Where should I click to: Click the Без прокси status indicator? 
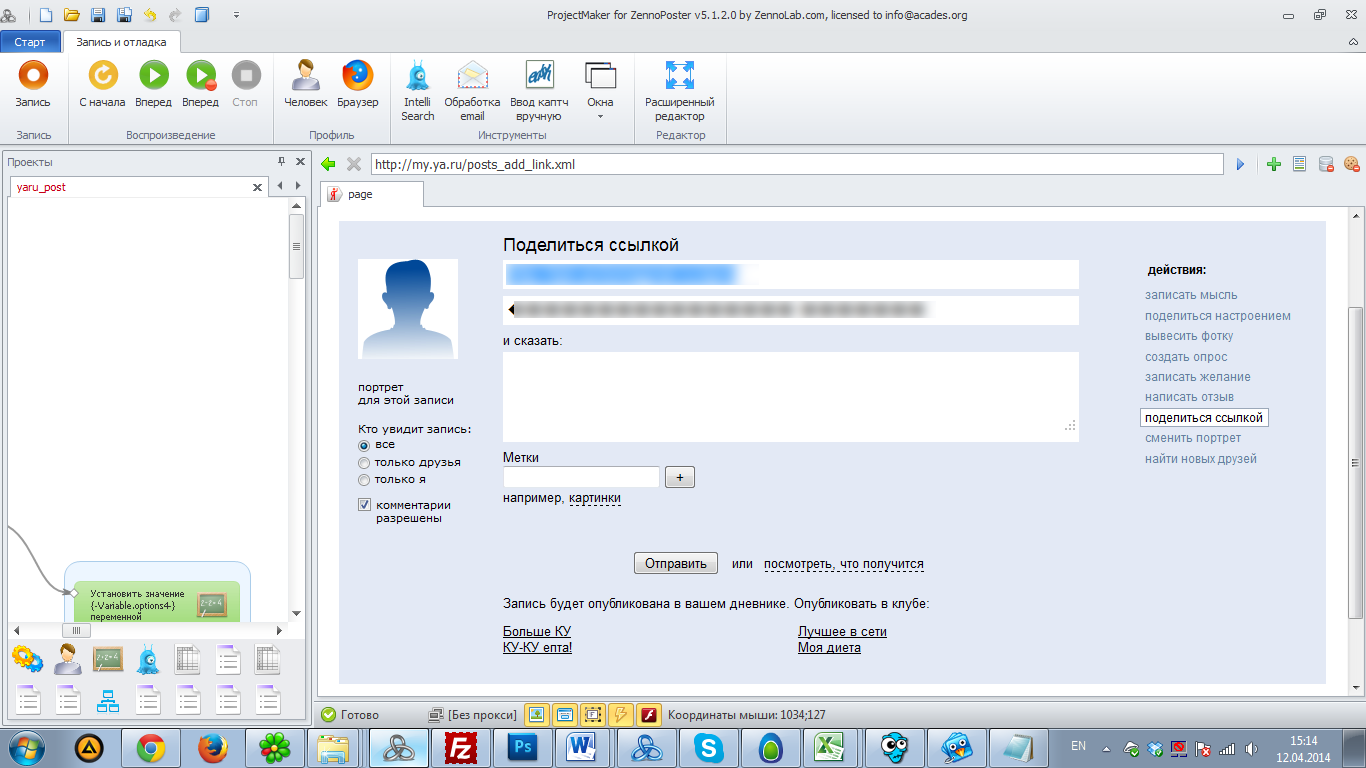pyautogui.click(x=473, y=715)
